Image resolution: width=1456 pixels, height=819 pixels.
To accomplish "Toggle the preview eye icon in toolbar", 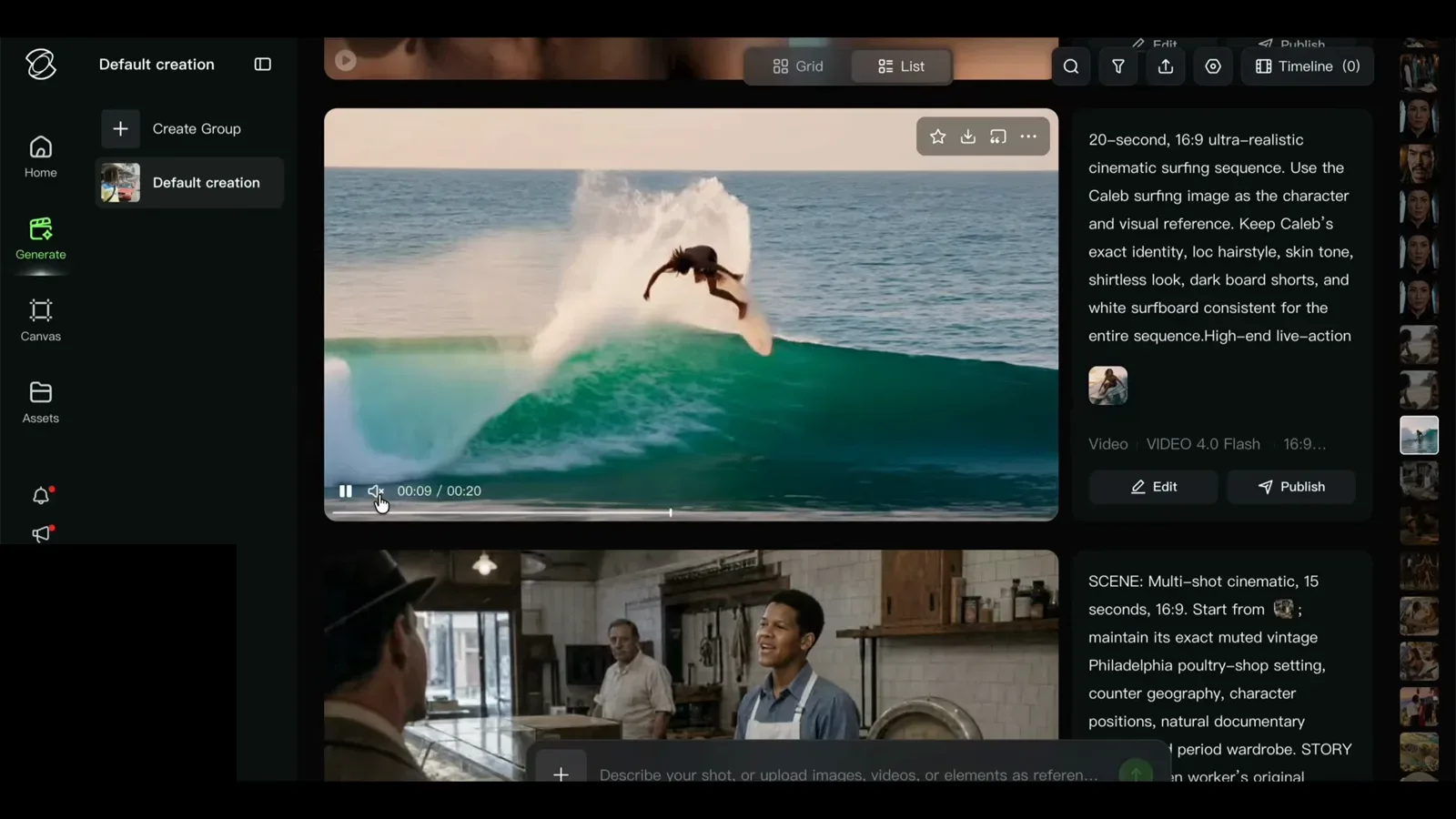I will click(1213, 66).
